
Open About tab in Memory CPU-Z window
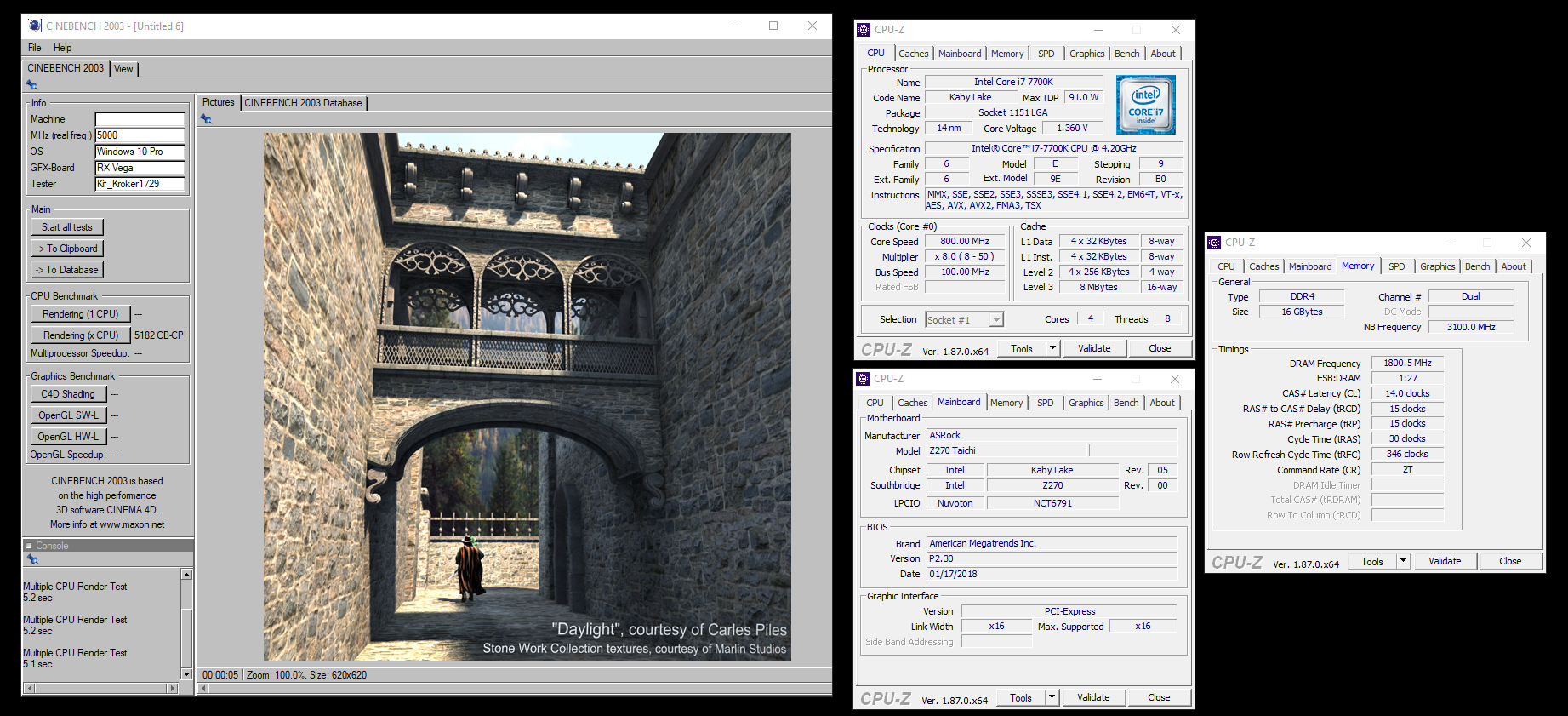click(1514, 266)
